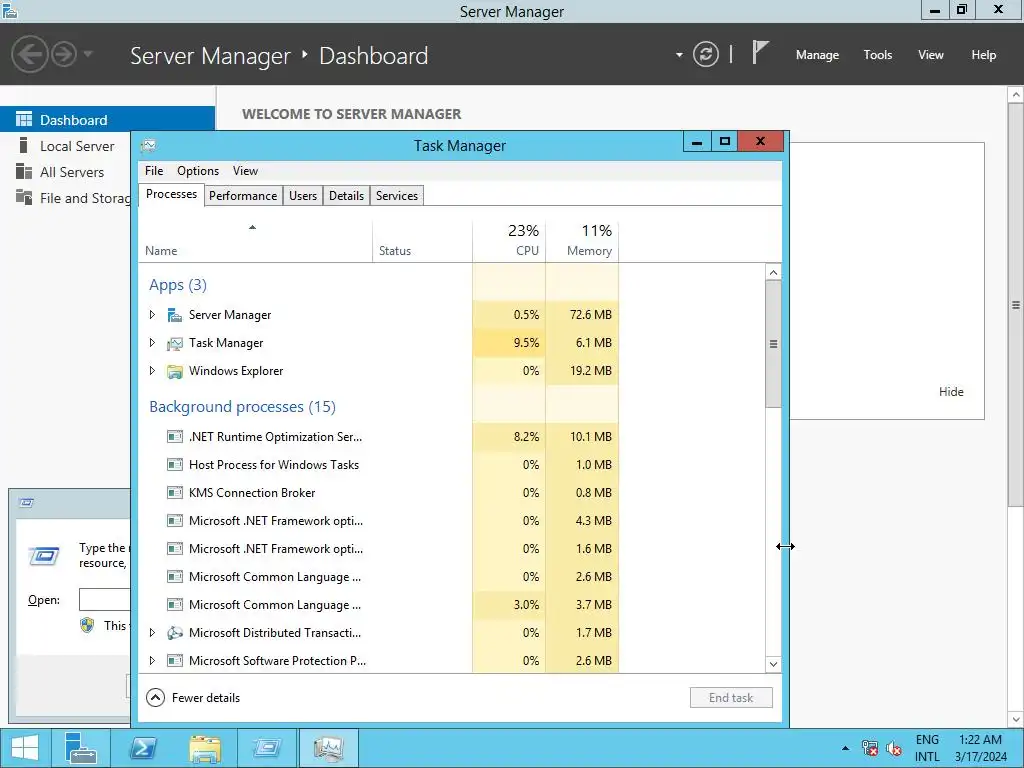The height and width of the screenshot is (768, 1024).
Task: Click the Hide link in the welcome tile
Action: 951,392
